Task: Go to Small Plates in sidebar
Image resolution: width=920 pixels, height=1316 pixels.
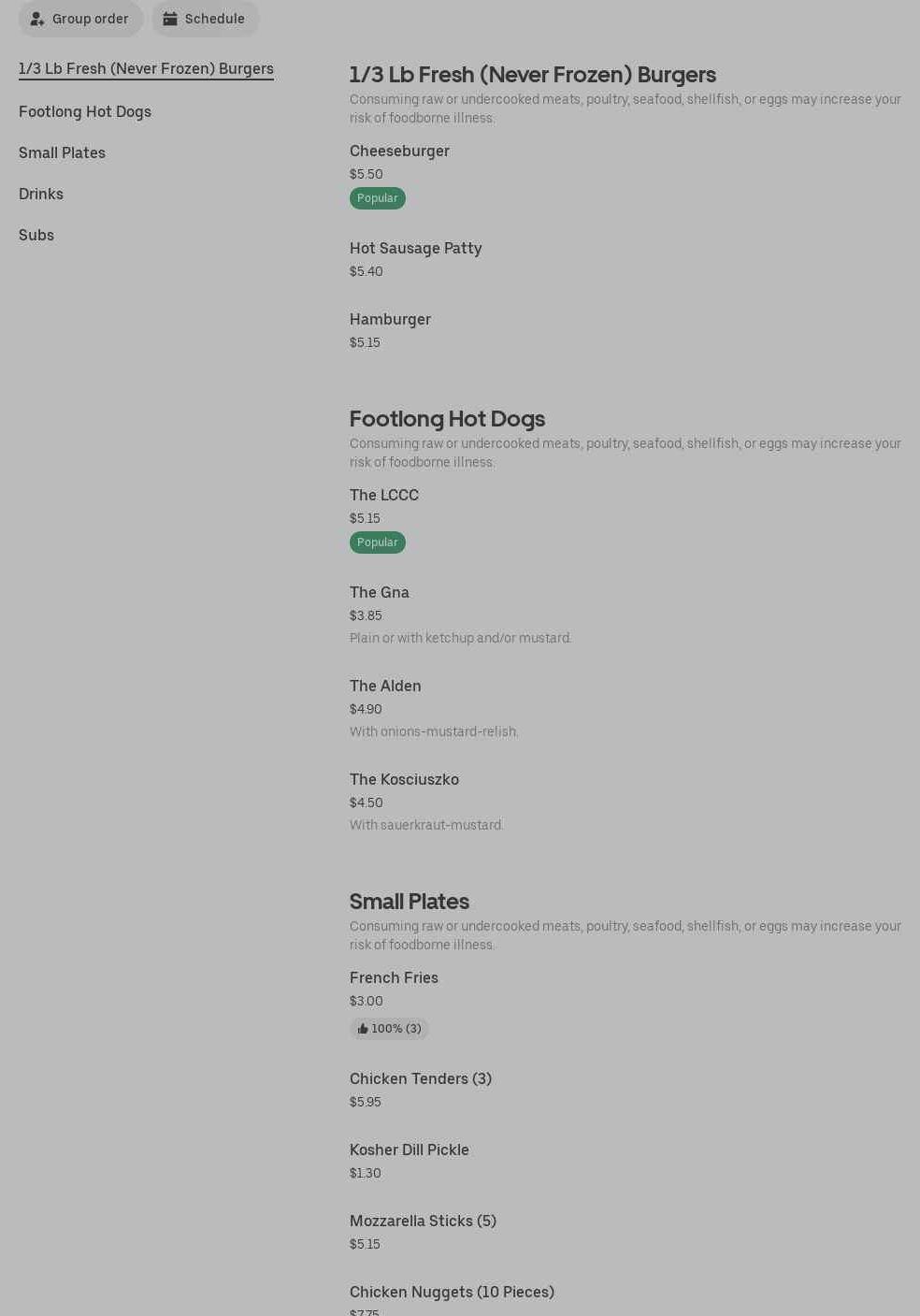Action: point(62,153)
